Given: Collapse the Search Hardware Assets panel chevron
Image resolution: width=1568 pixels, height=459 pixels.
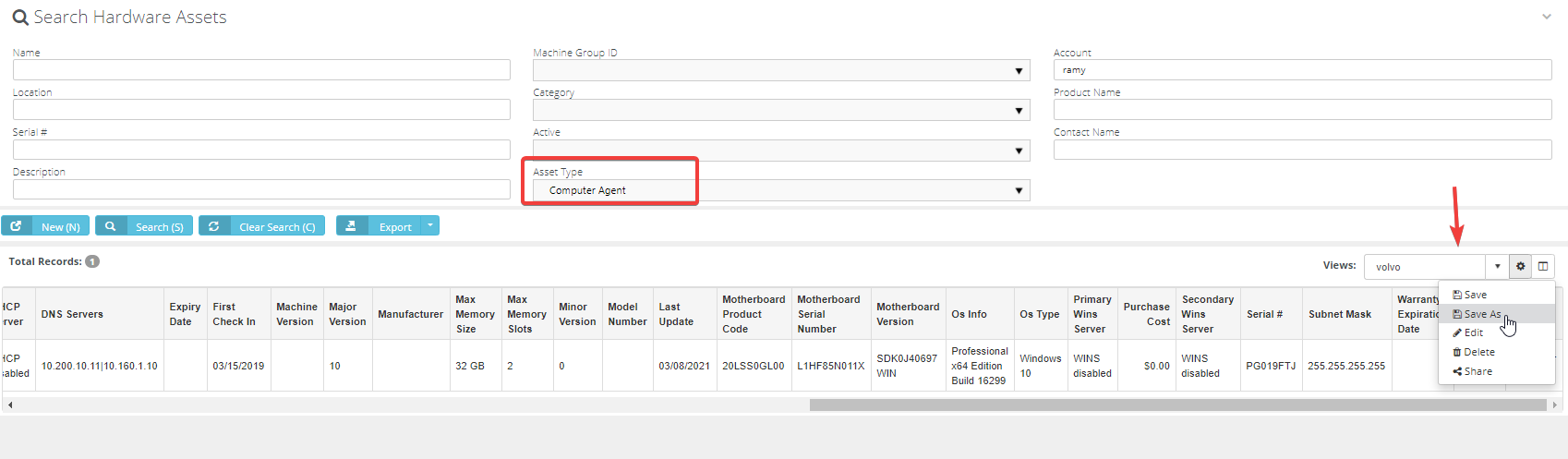Looking at the screenshot, I should click(1546, 17).
